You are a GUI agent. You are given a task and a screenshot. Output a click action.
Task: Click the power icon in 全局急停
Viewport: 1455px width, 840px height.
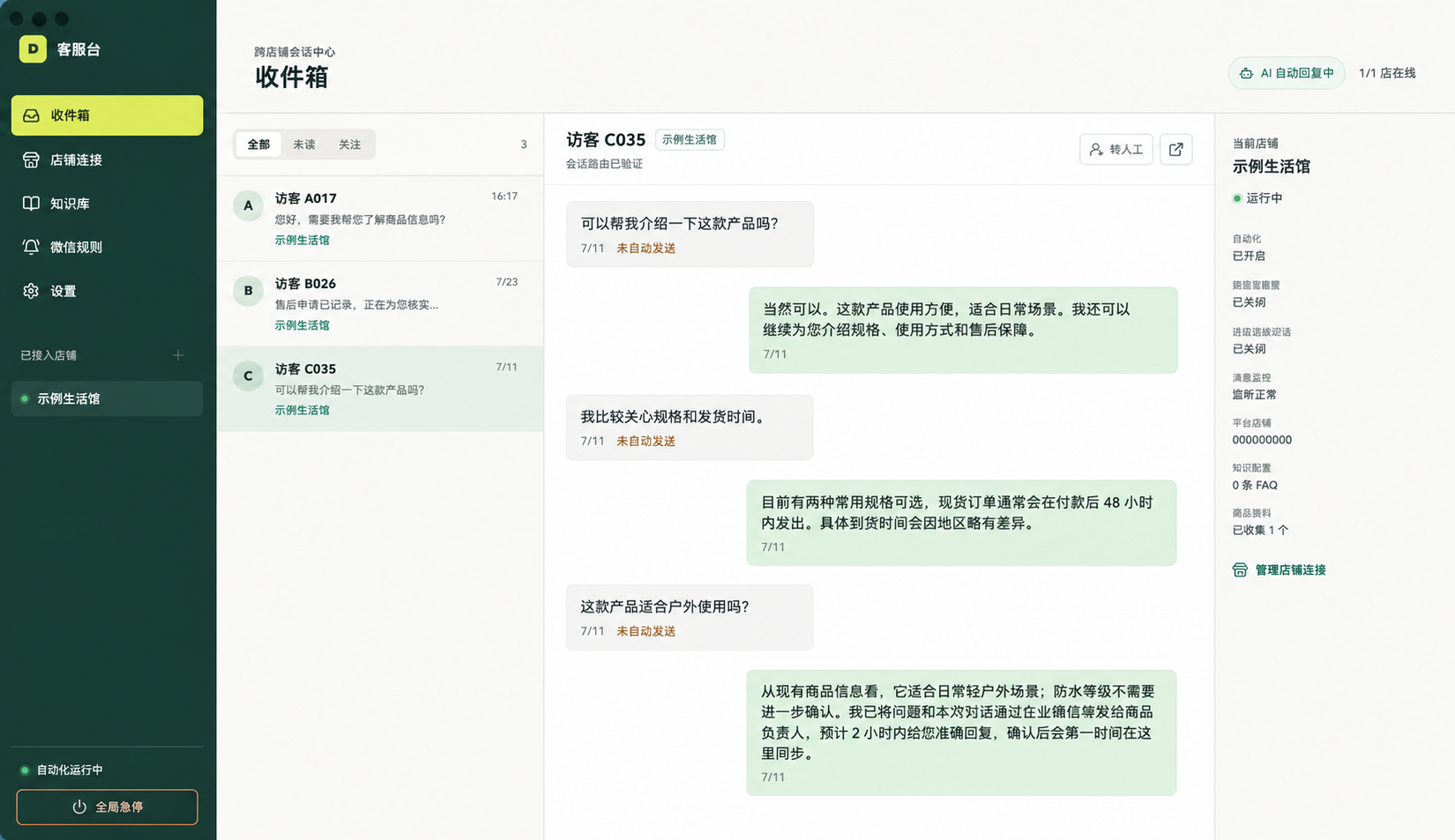coord(79,807)
